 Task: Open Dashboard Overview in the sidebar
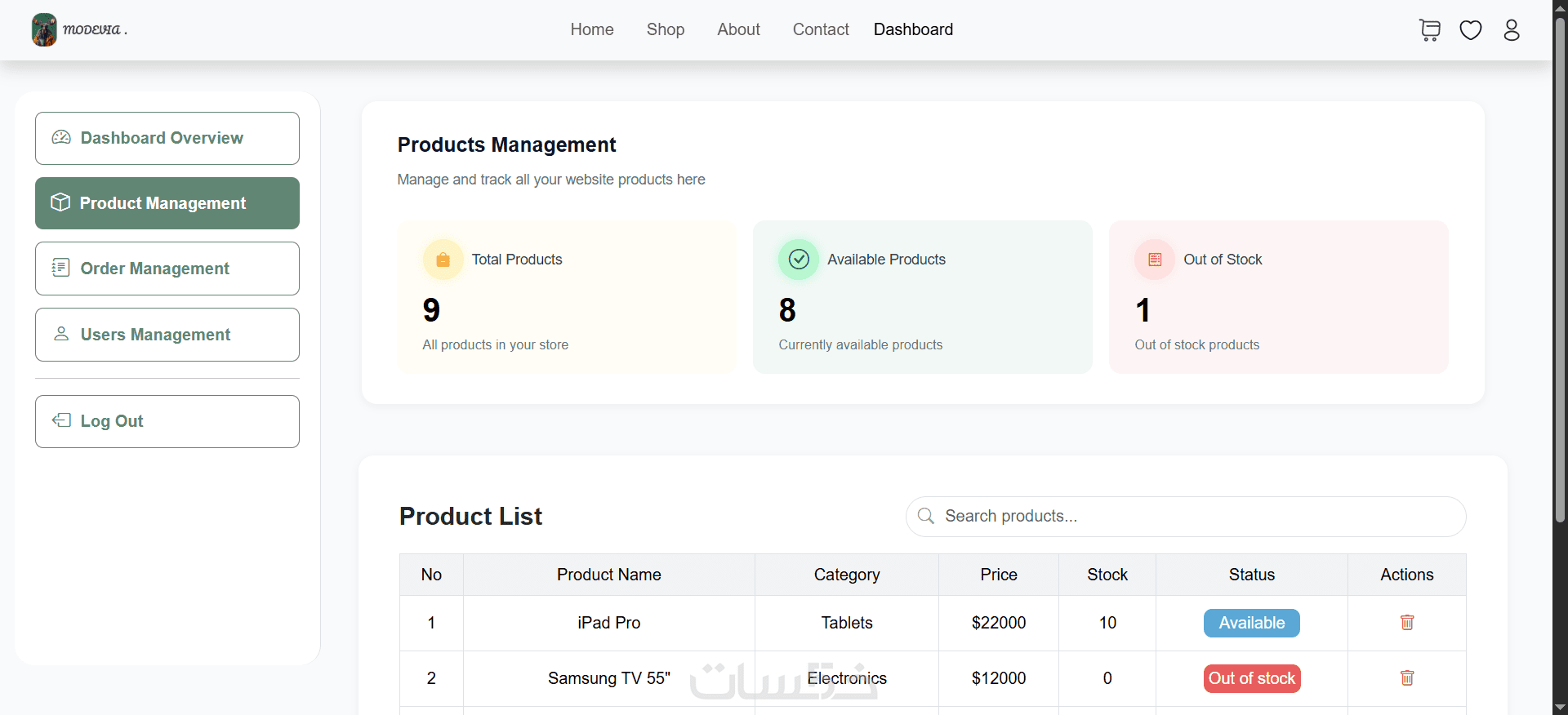(x=167, y=138)
